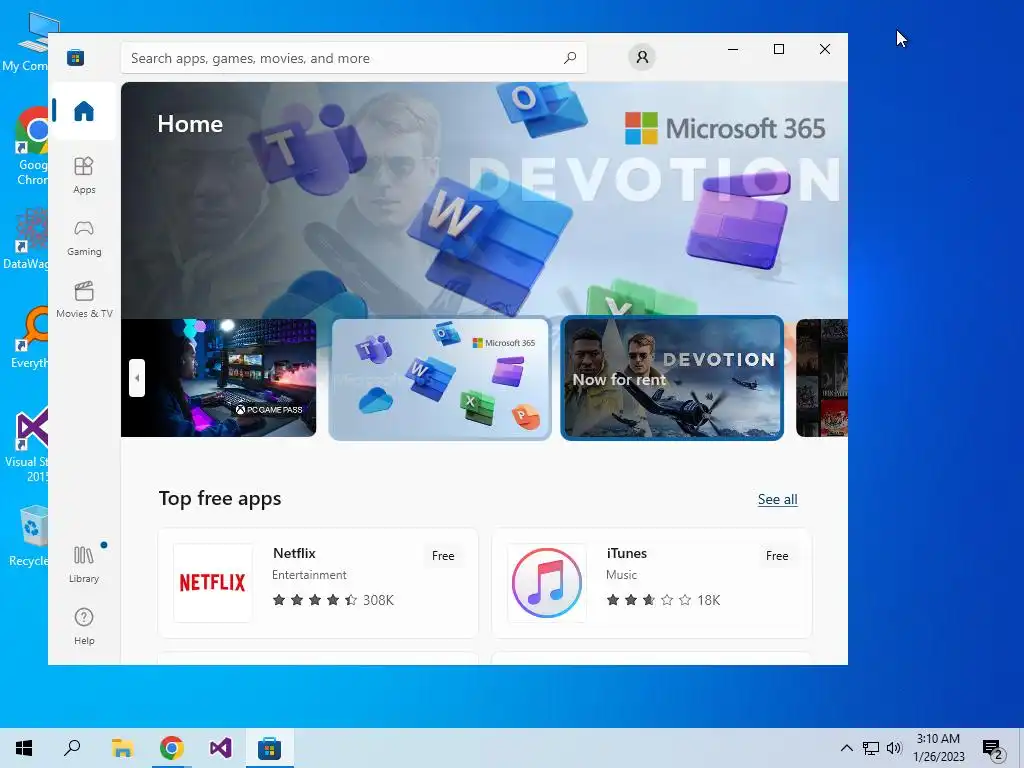
Task: Open the volume speaker tray icon
Action: coord(894,748)
